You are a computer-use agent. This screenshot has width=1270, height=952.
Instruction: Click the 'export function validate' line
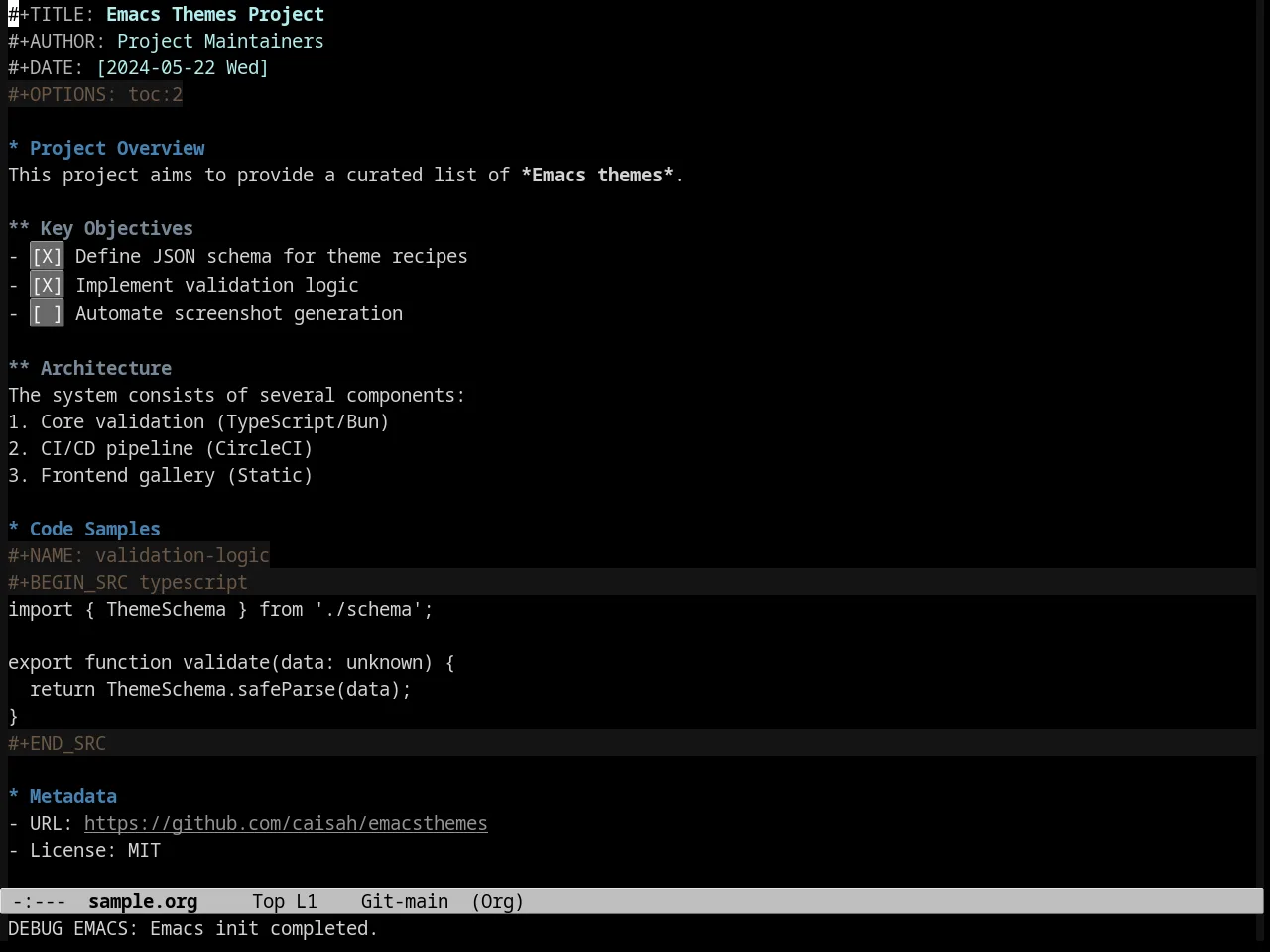pos(231,663)
